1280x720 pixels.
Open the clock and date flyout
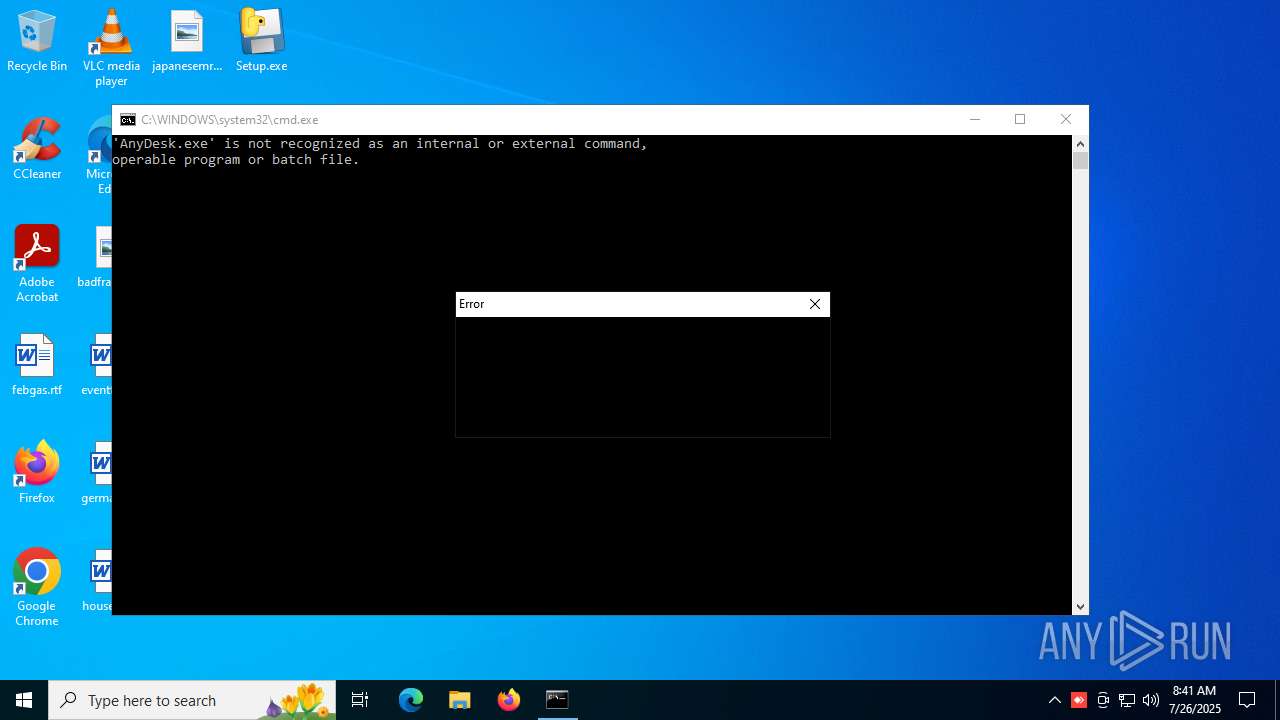(1194, 700)
